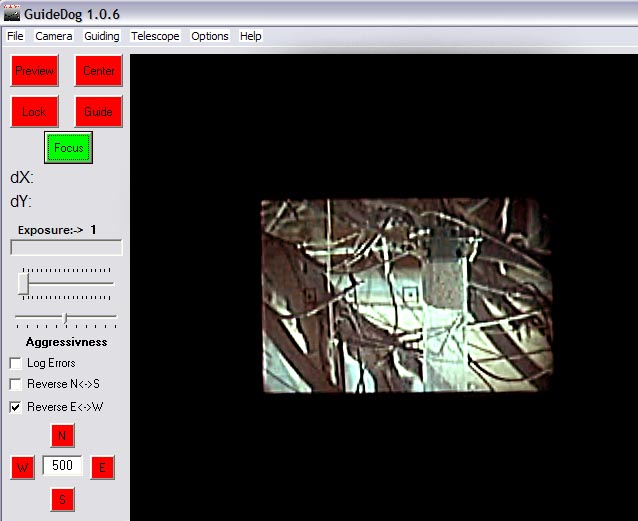Open the Camera menu
Screen dimensions: 638x521
pyautogui.click(x=54, y=36)
